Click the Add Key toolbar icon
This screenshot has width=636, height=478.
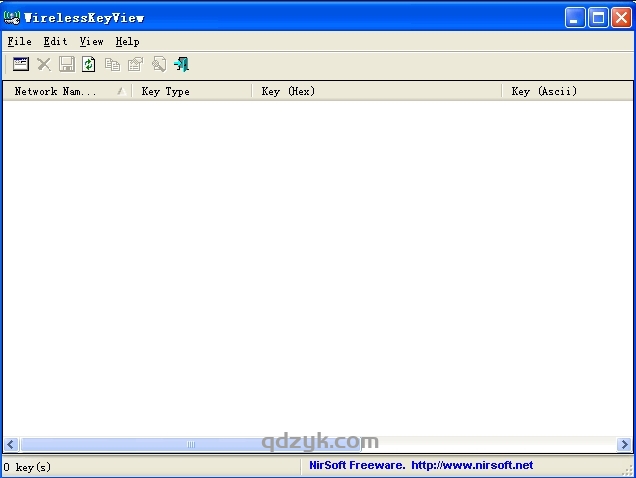click(20, 64)
